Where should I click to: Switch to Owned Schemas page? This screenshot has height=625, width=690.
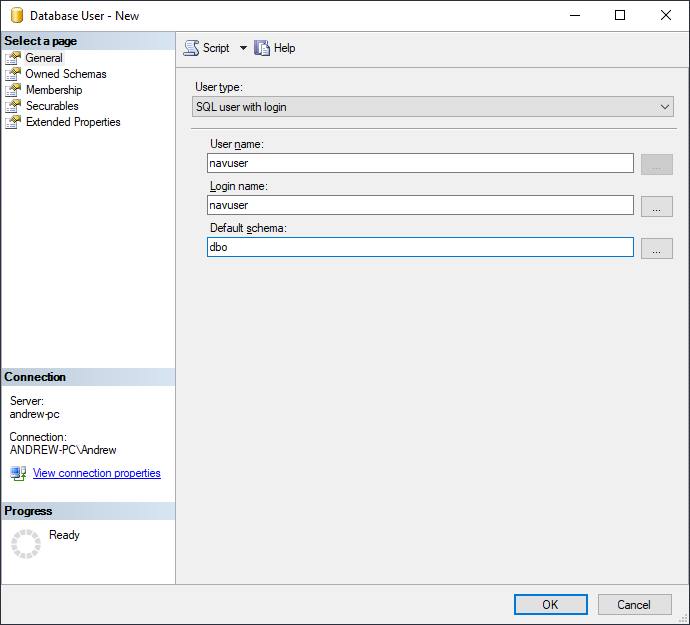click(66, 74)
